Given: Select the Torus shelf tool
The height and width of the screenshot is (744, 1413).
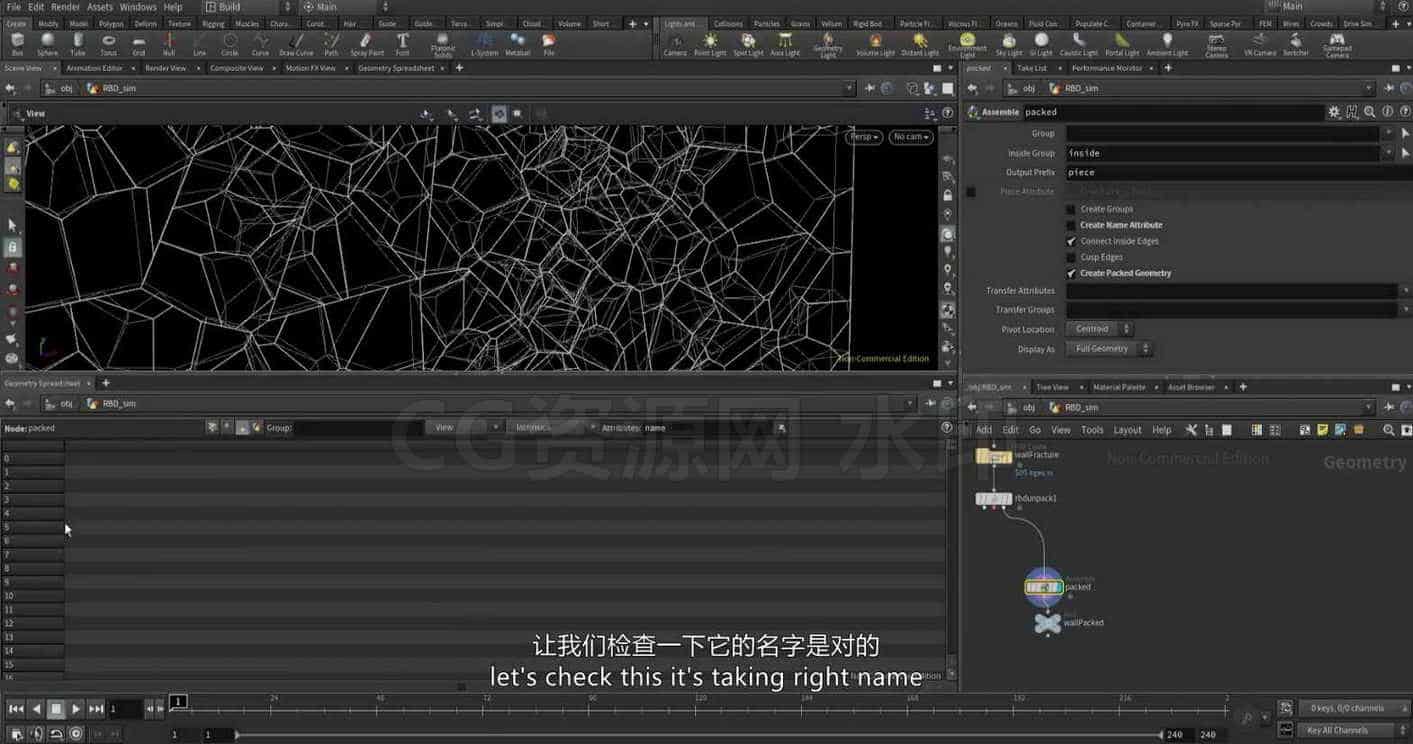Looking at the screenshot, I should [108, 44].
